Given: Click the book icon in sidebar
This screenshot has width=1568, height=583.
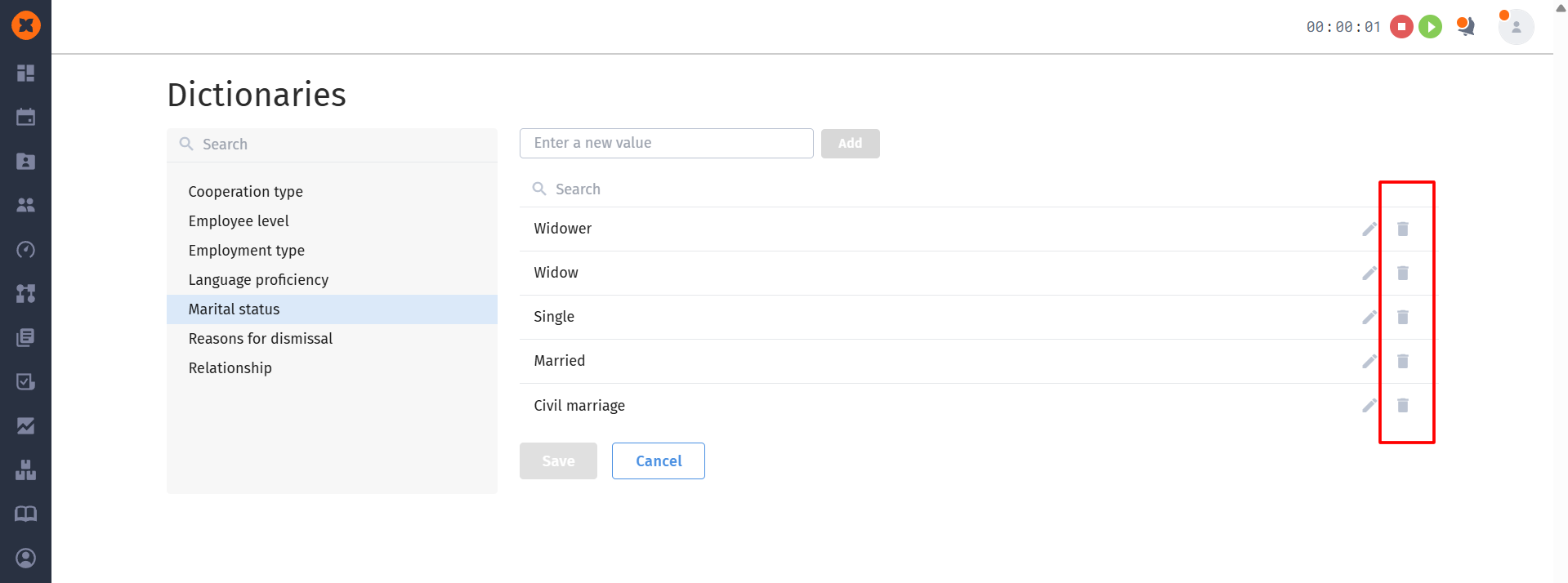Looking at the screenshot, I should click(26, 514).
